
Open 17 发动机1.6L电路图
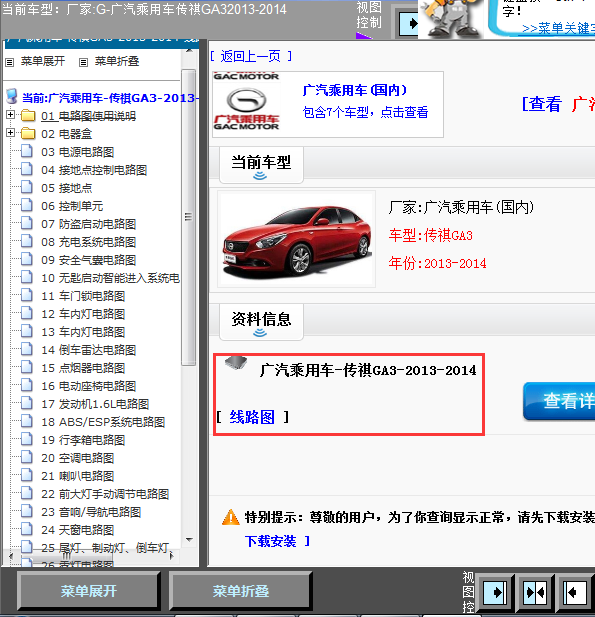pyautogui.click(x=95, y=404)
